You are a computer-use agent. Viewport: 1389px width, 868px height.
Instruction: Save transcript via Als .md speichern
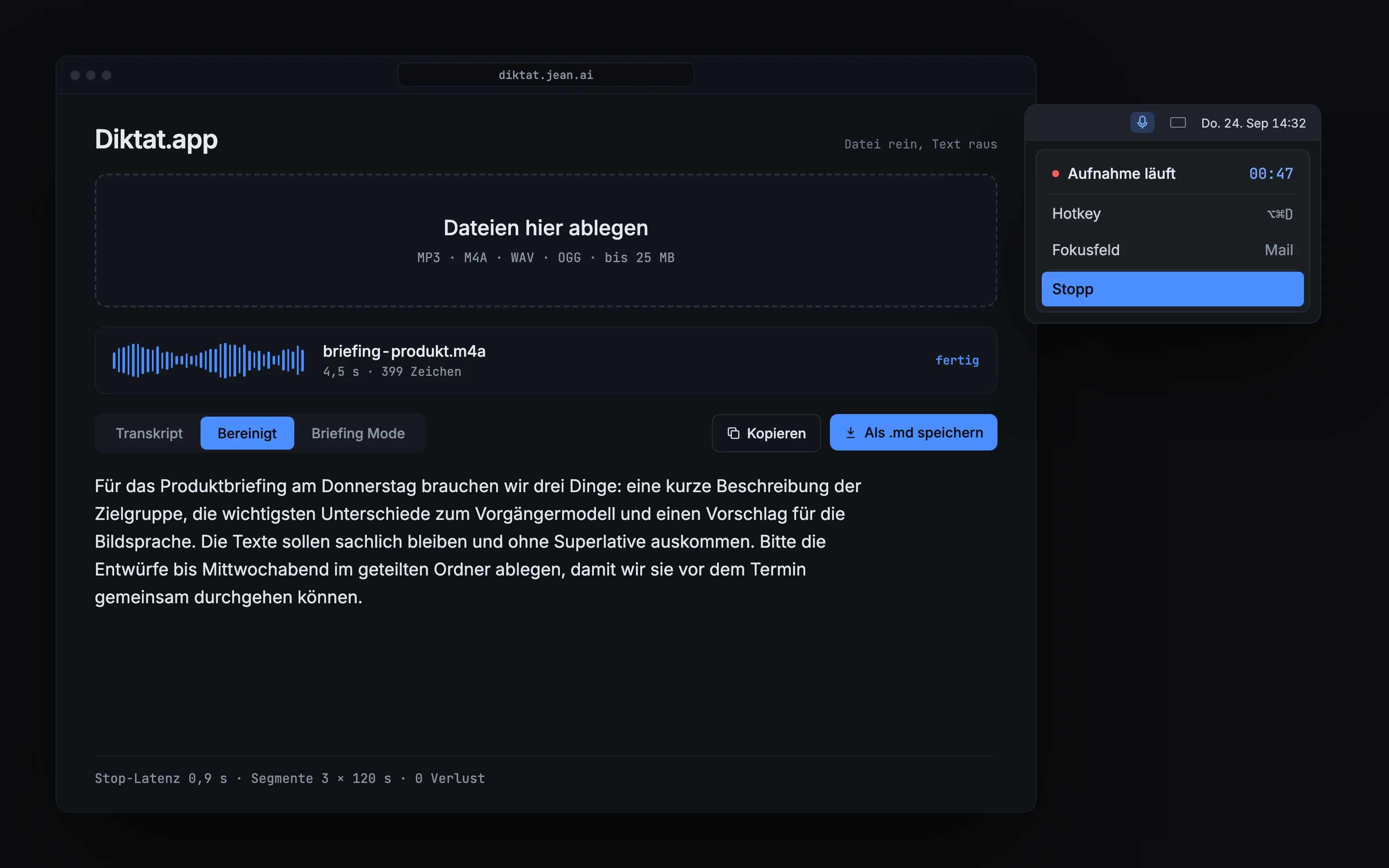coord(913,432)
